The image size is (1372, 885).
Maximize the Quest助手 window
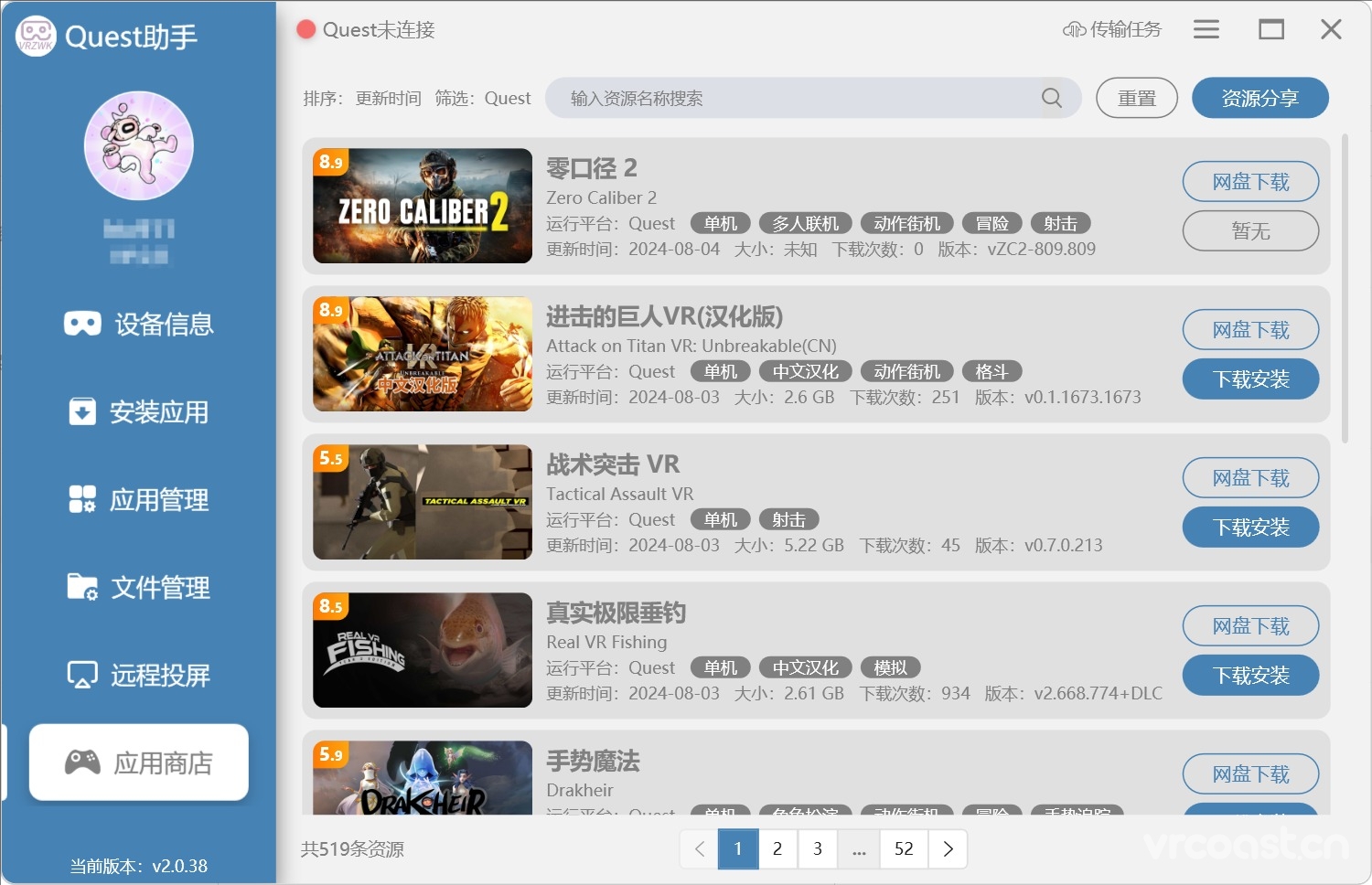pyautogui.click(x=1271, y=29)
